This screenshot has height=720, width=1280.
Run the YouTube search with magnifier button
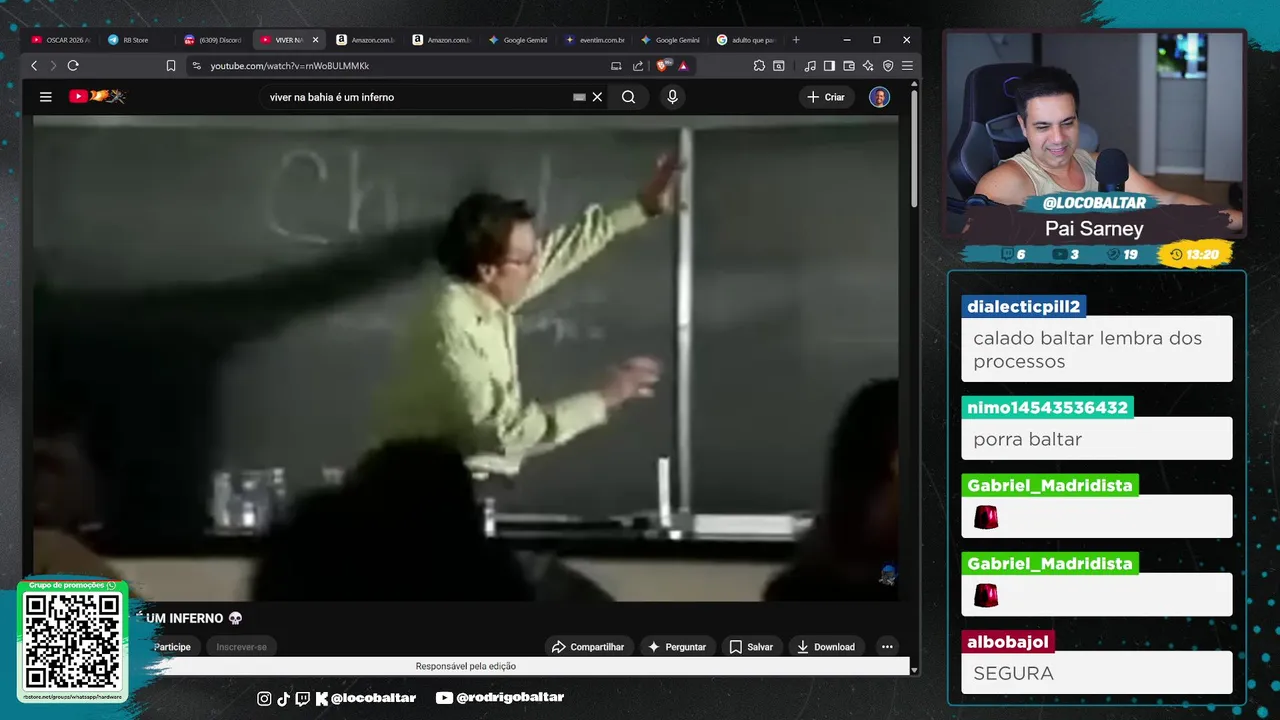pyautogui.click(x=628, y=97)
